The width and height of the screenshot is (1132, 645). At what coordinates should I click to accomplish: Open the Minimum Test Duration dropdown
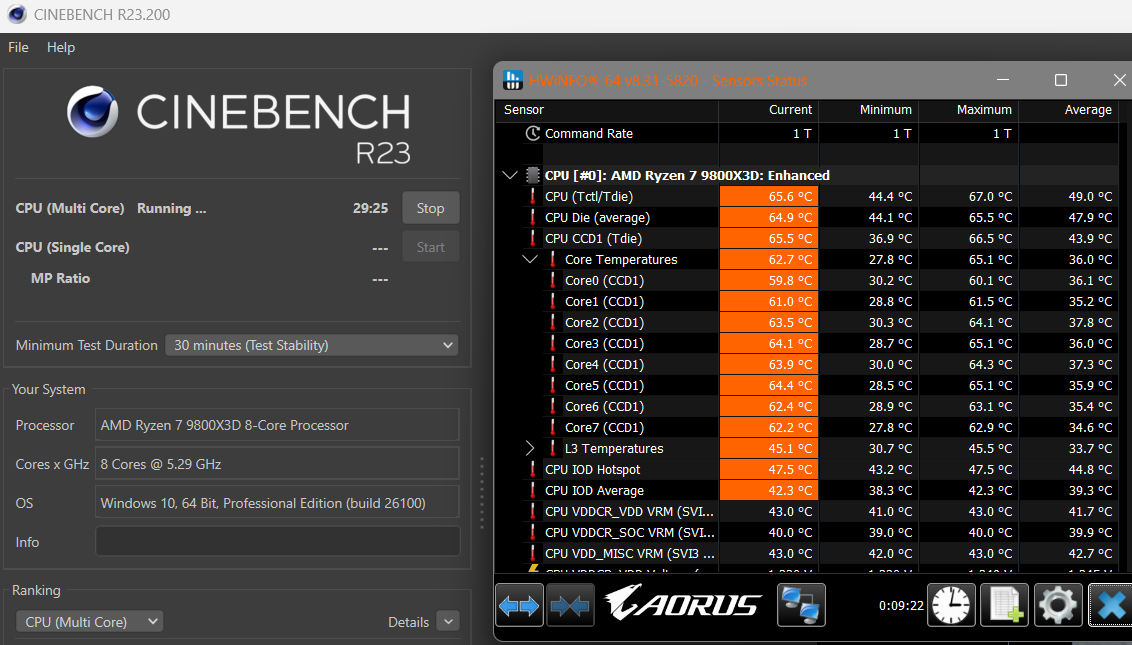pyautogui.click(x=312, y=345)
